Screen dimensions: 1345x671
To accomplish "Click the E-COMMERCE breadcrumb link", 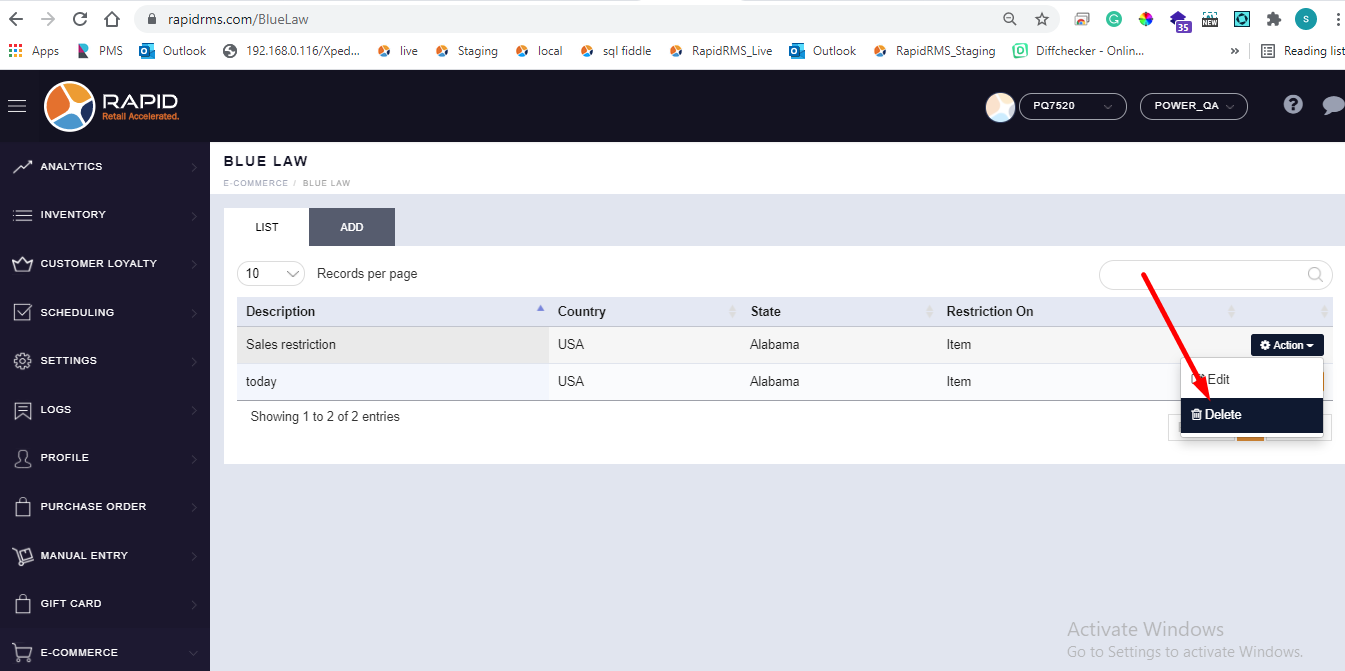I will [255, 183].
